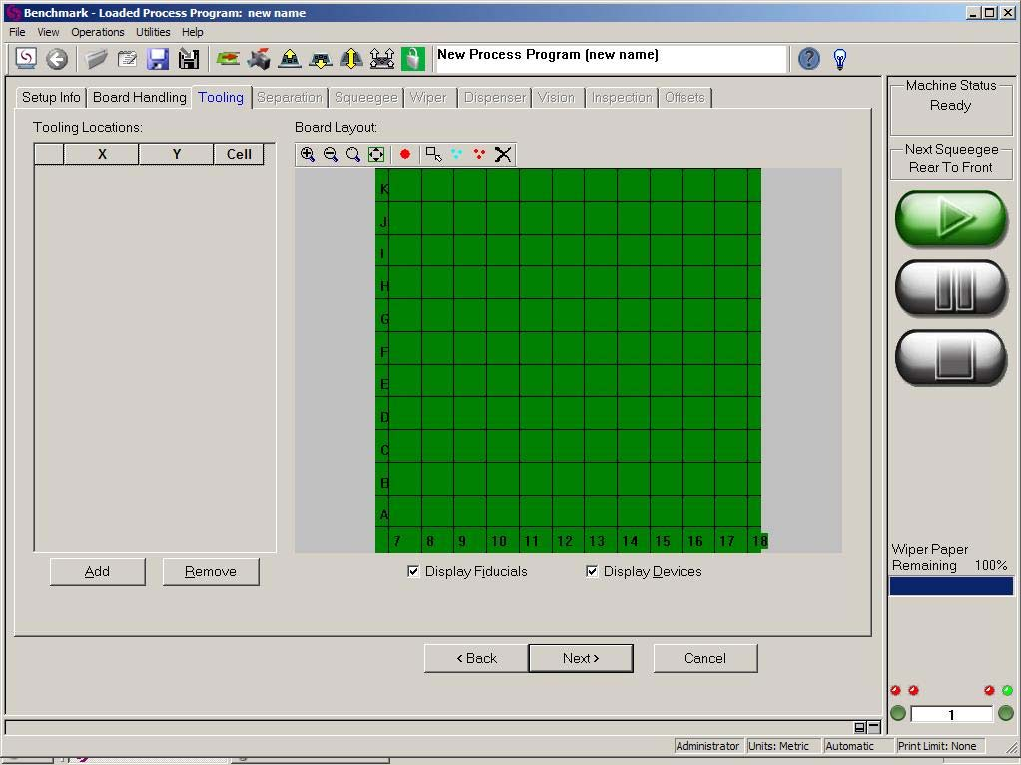The height and width of the screenshot is (765, 1021).
Task: Switch to the Setup Info tab
Action: coord(51,98)
